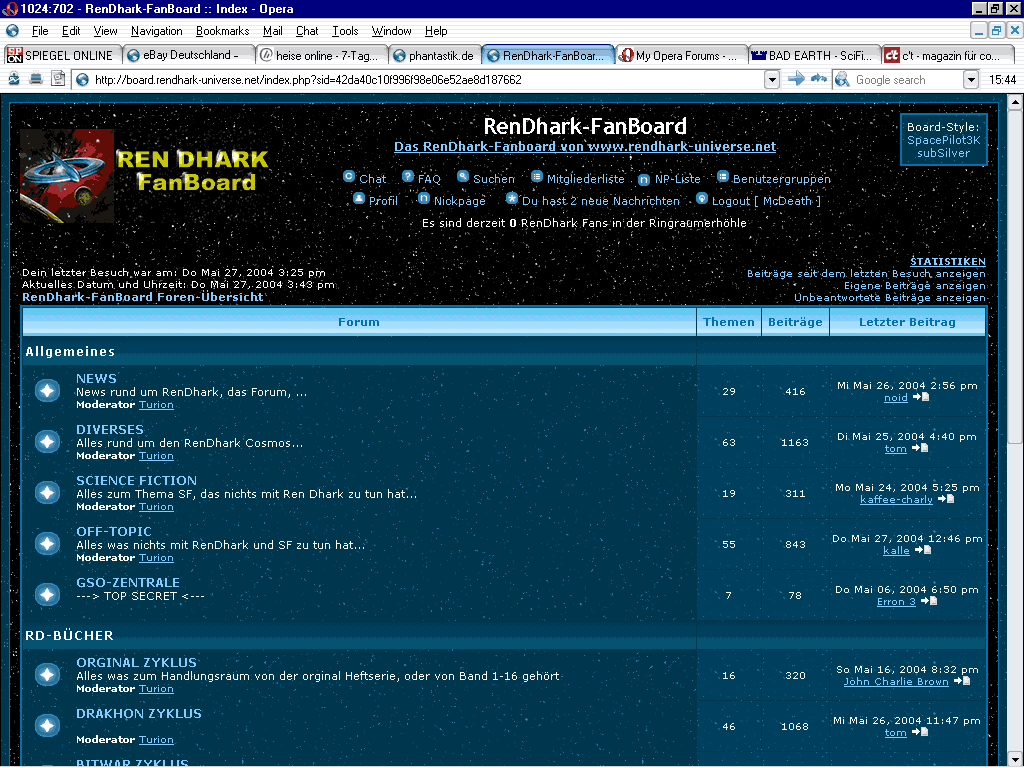Click the STATISTIKEN link

click(947, 261)
